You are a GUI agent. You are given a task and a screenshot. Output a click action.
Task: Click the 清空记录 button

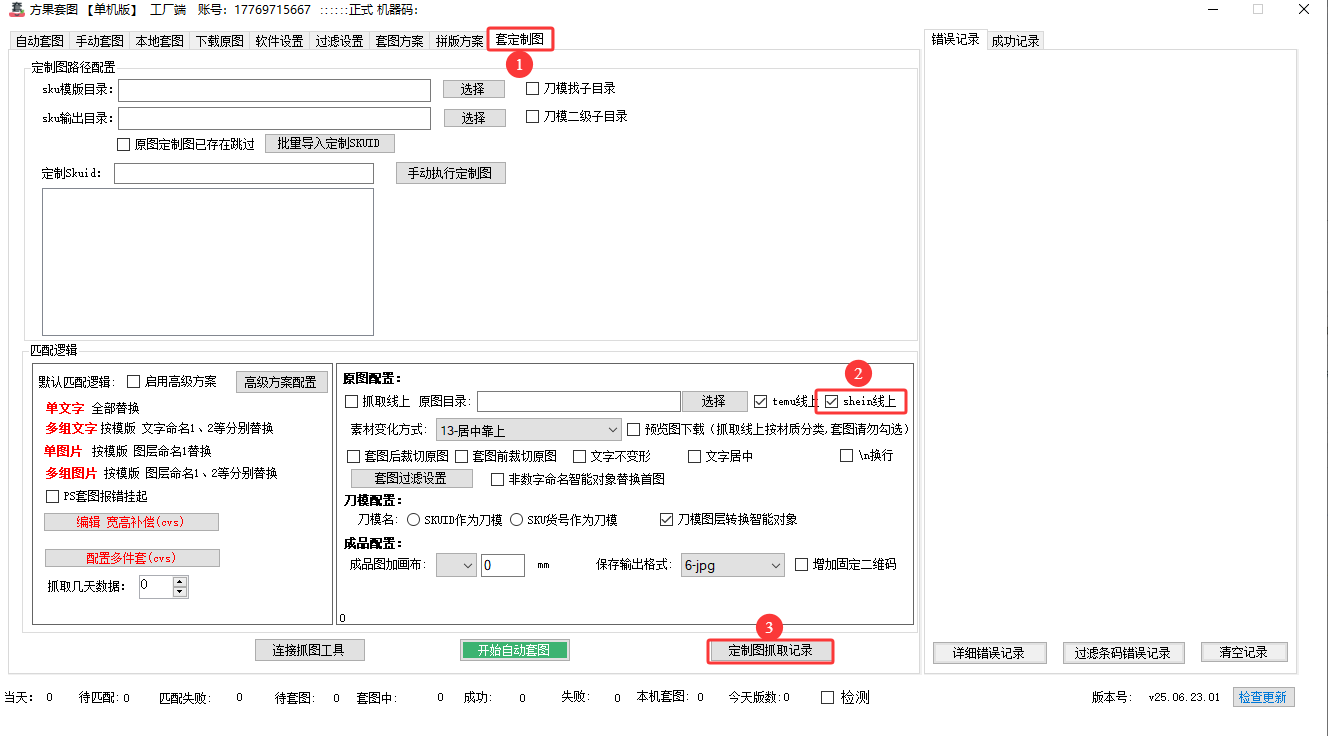pyautogui.click(x=1244, y=653)
